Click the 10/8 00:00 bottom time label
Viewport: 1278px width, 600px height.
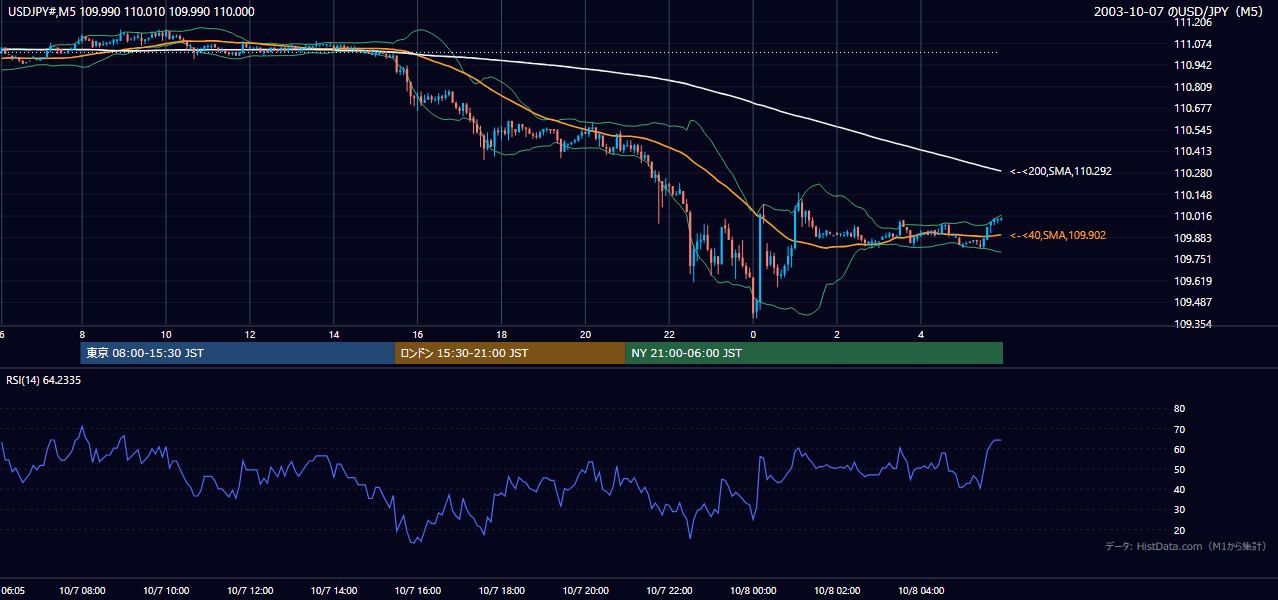(754, 591)
